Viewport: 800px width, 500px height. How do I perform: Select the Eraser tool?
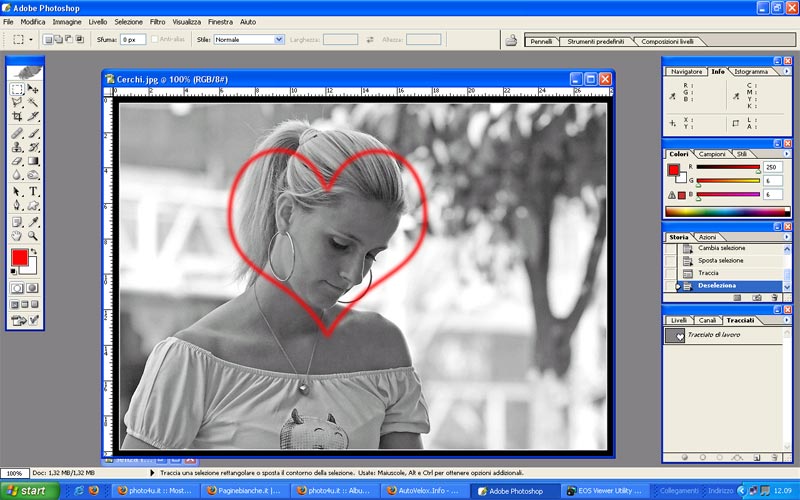pos(17,161)
